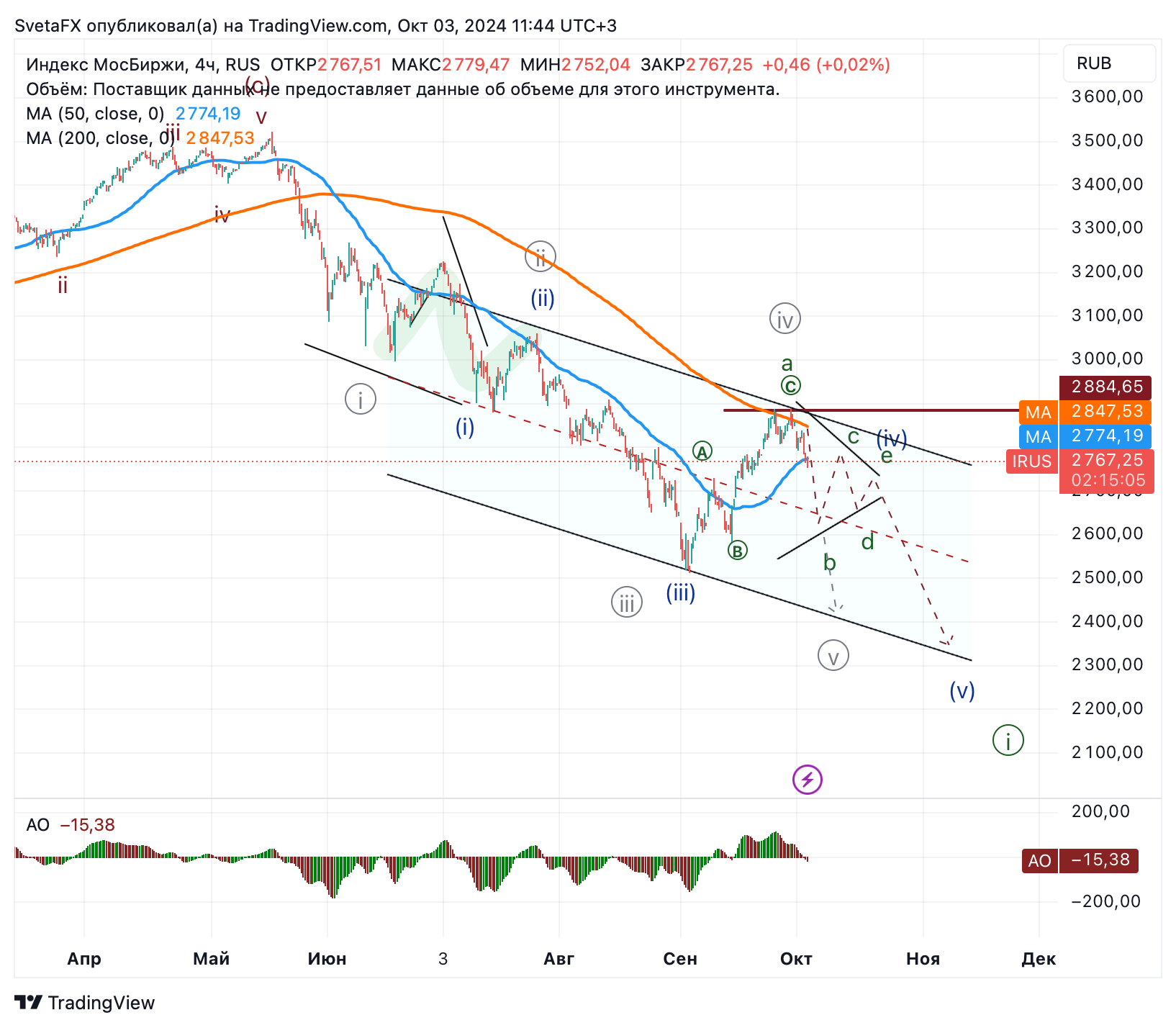This screenshot has width=1176, height=1028.
Task: Click the gray circled (iv) wave marker
Action: (x=784, y=318)
